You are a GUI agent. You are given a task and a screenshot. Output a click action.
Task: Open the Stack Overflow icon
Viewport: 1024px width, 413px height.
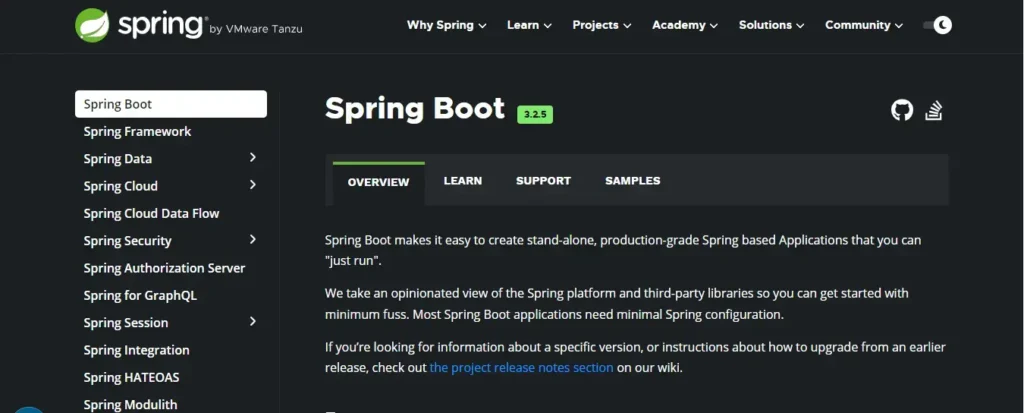(x=934, y=110)
